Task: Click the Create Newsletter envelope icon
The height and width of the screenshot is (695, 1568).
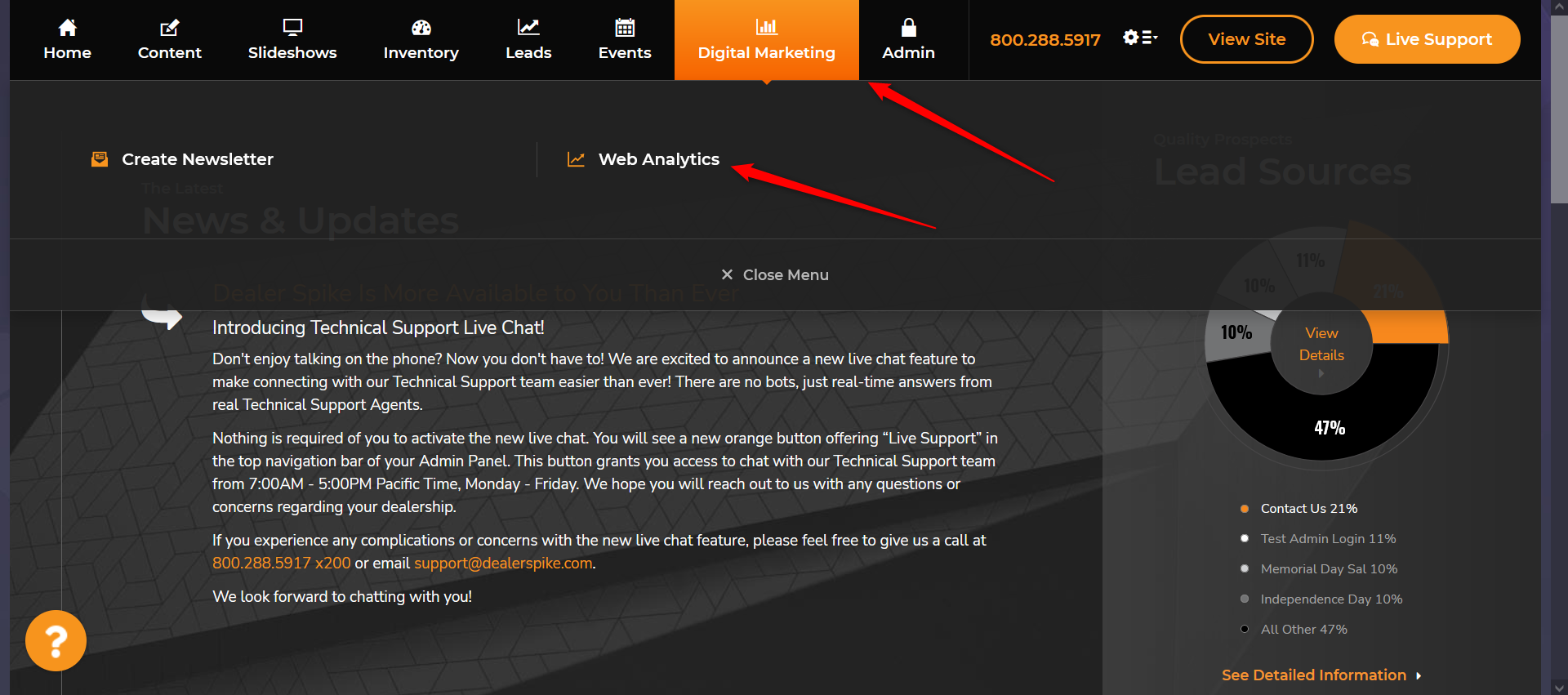Action: 100,159
